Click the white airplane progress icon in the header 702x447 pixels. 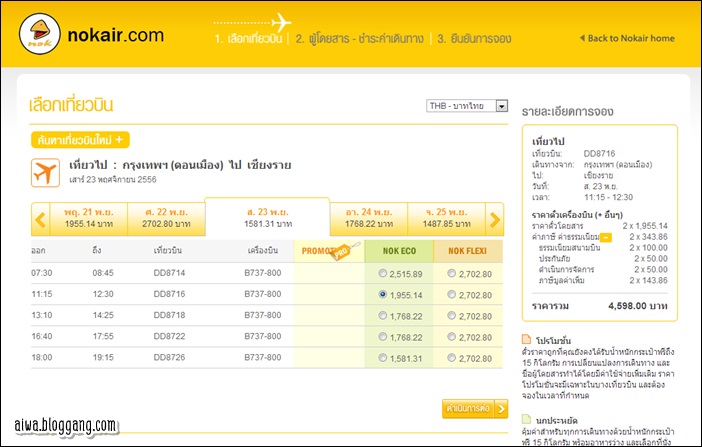click(x=281, y=22)
